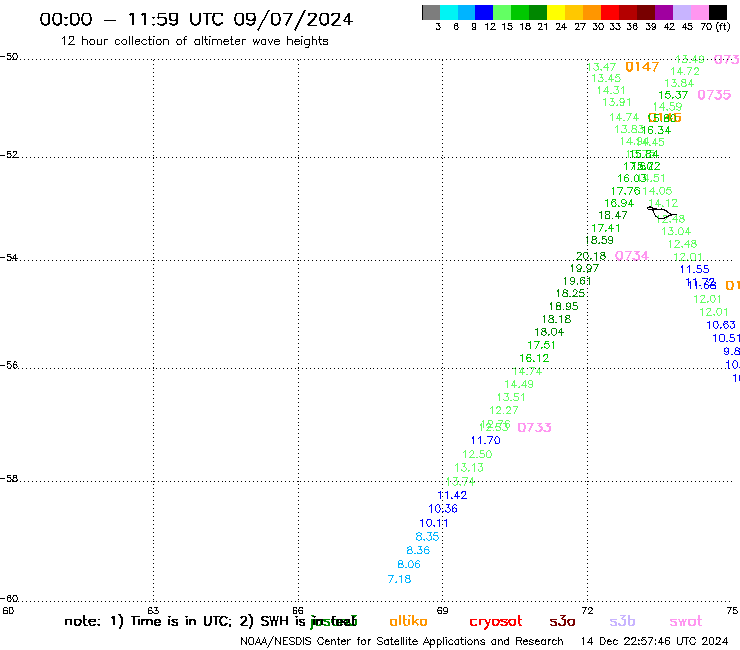Image resolution: width=740 pixels, height=650 pixels.
Task: Click the blue reading 11.55
Action: [694, 270]
